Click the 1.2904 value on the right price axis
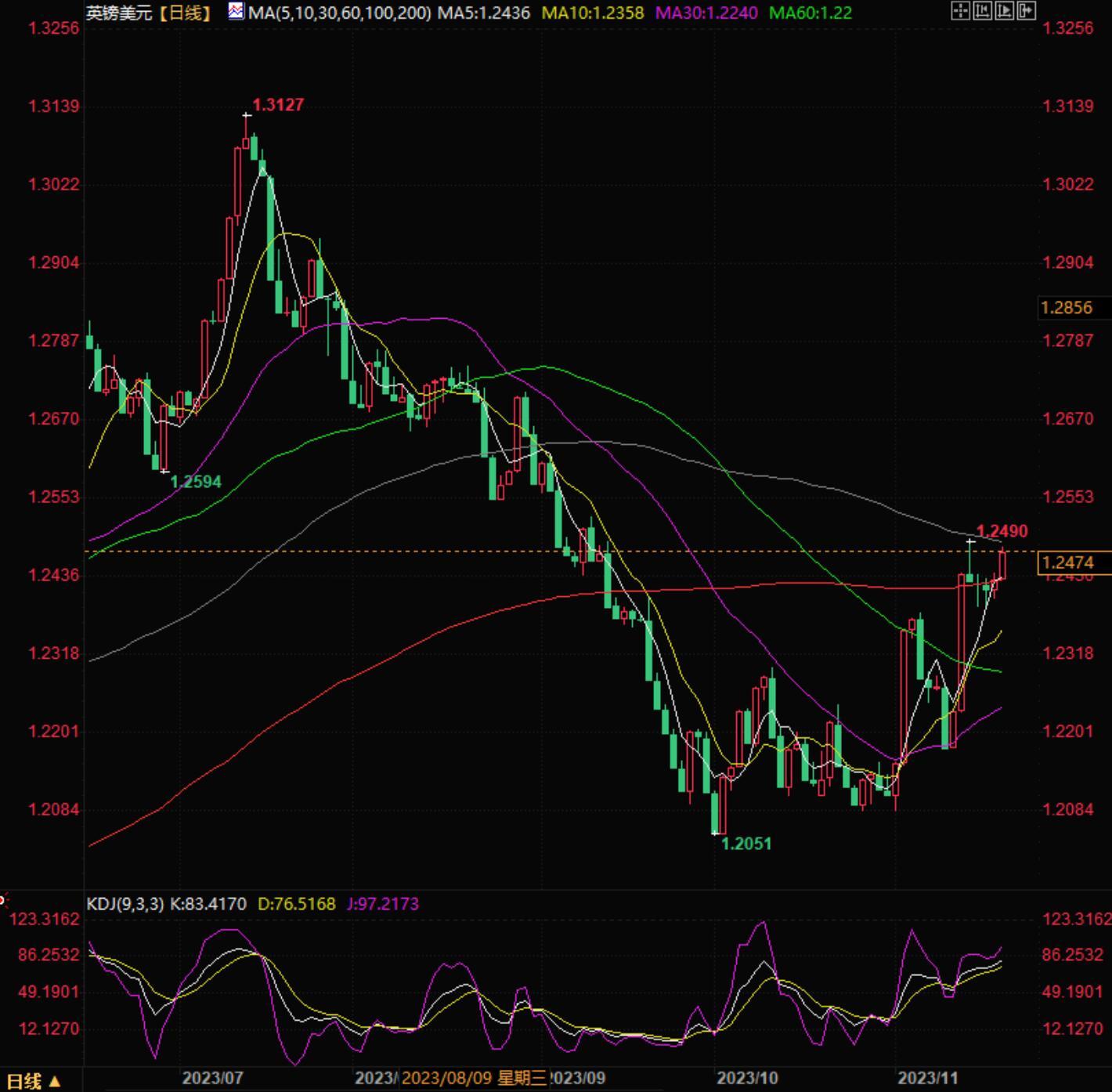The width and height of the screenshot is (1112, 1092). point(1069,262)
